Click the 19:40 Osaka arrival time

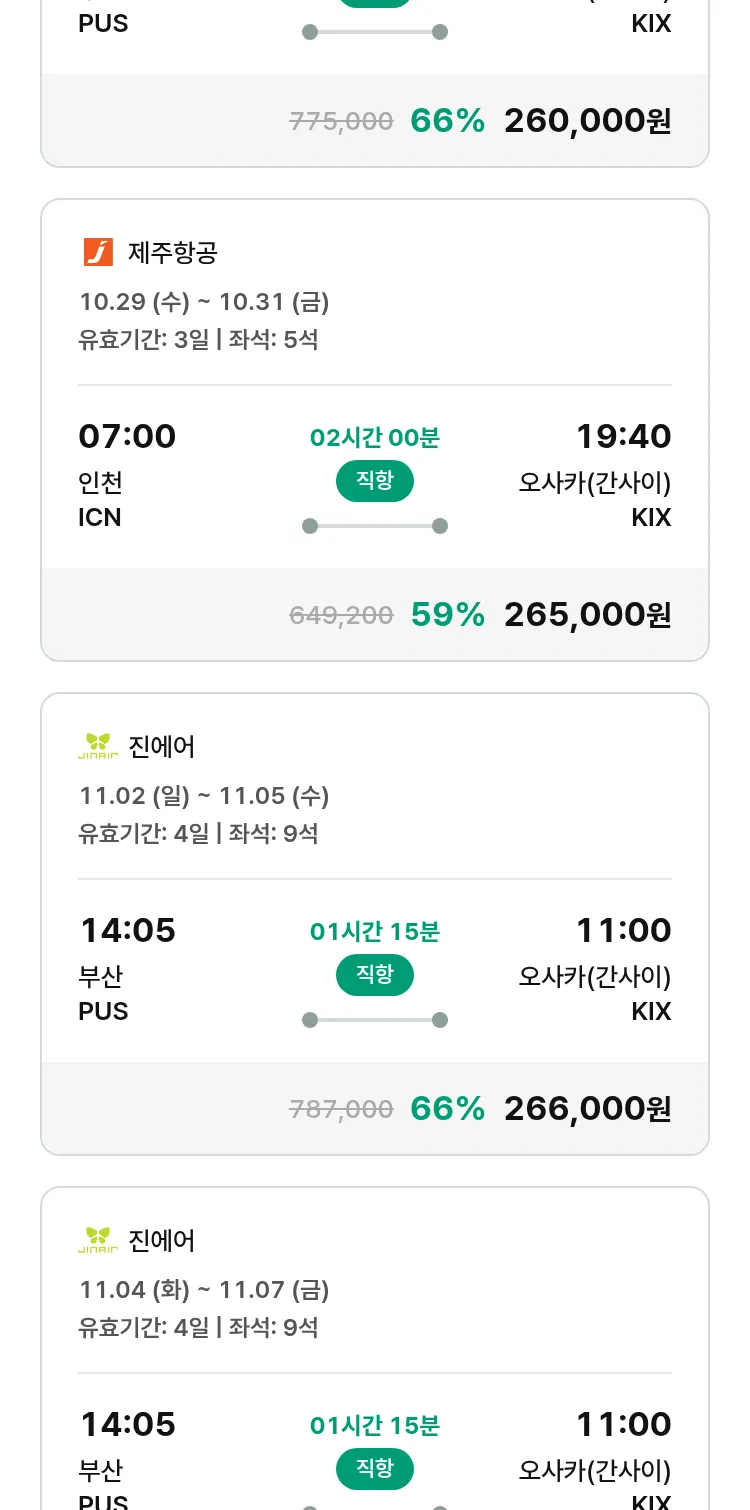(623, 437)
